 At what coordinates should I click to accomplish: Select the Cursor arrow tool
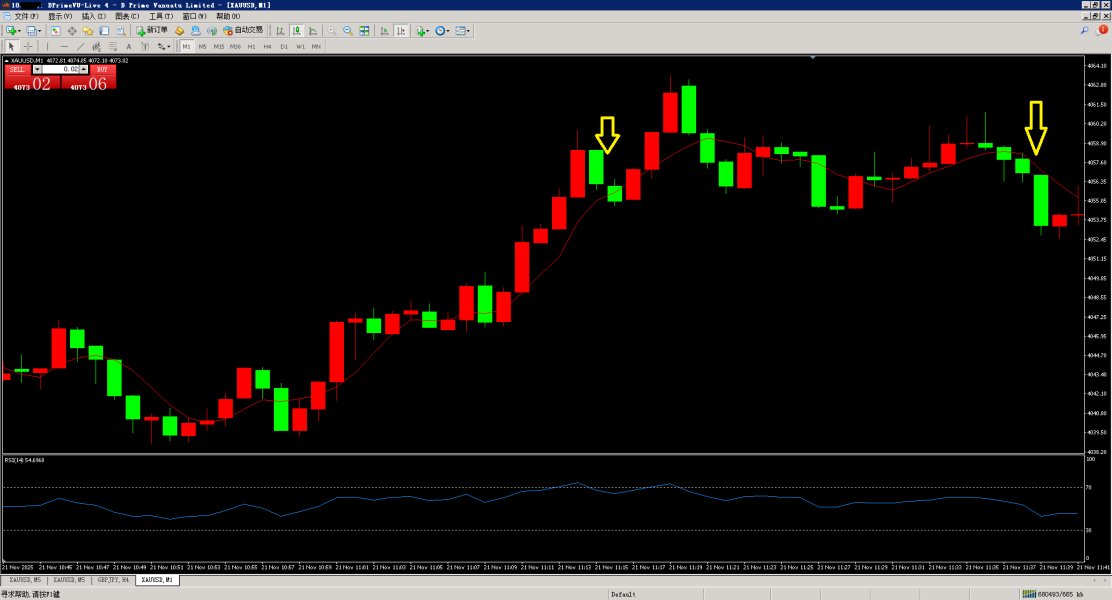pyautogui.click(x=11, y=46)
